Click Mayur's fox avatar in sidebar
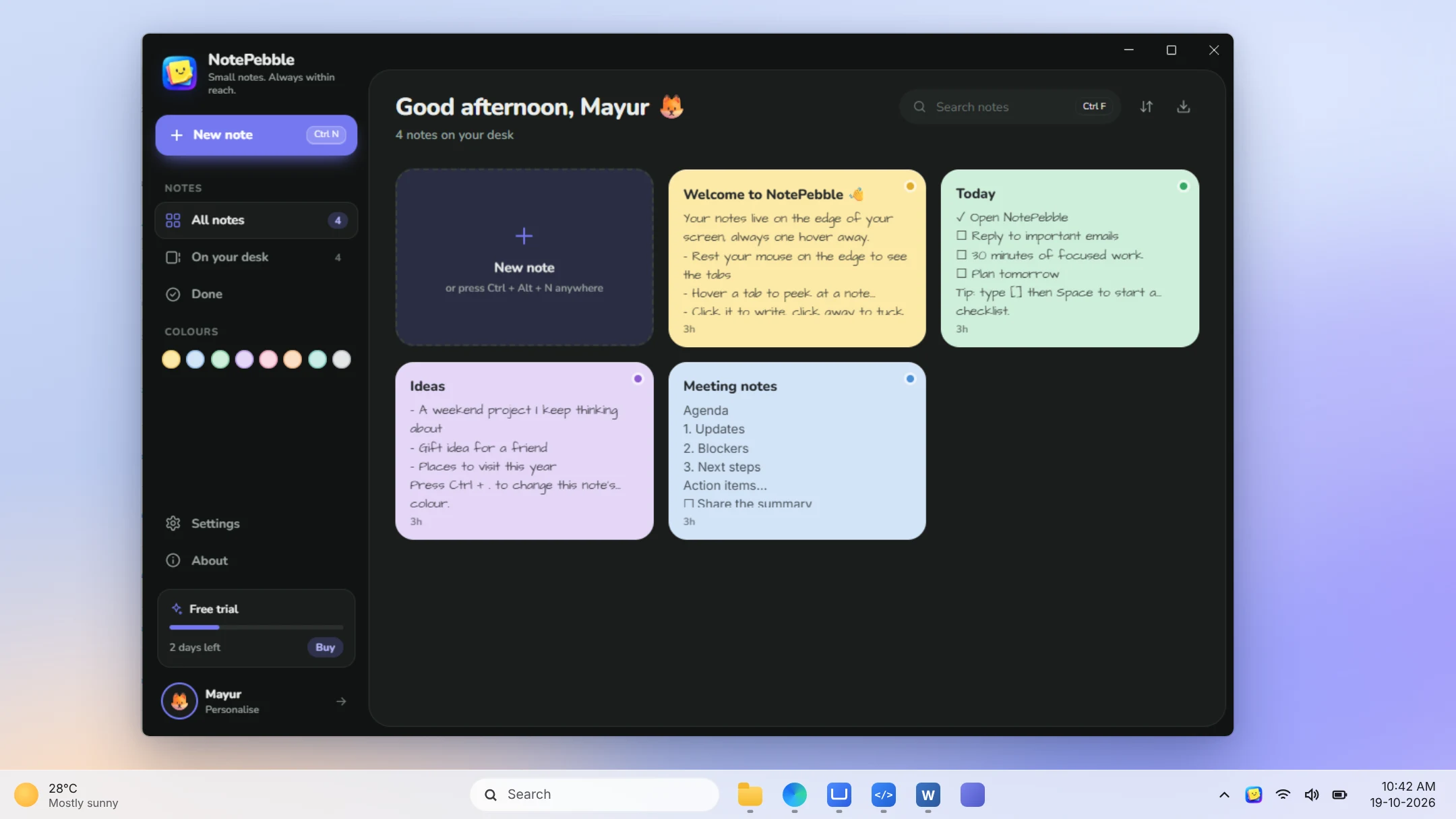 (179, 701)
